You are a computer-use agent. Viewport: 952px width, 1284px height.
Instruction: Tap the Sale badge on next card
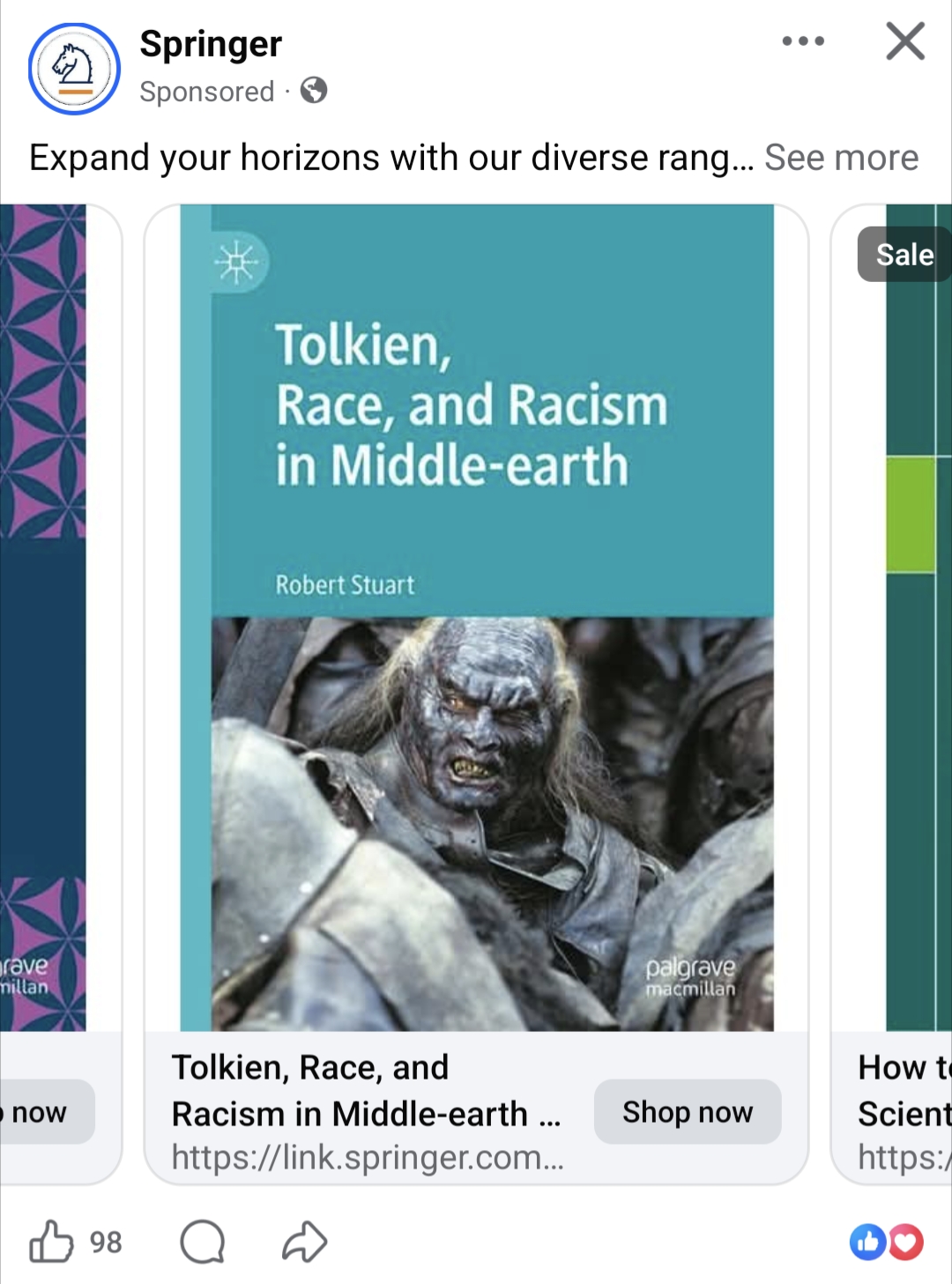[904, 255]
